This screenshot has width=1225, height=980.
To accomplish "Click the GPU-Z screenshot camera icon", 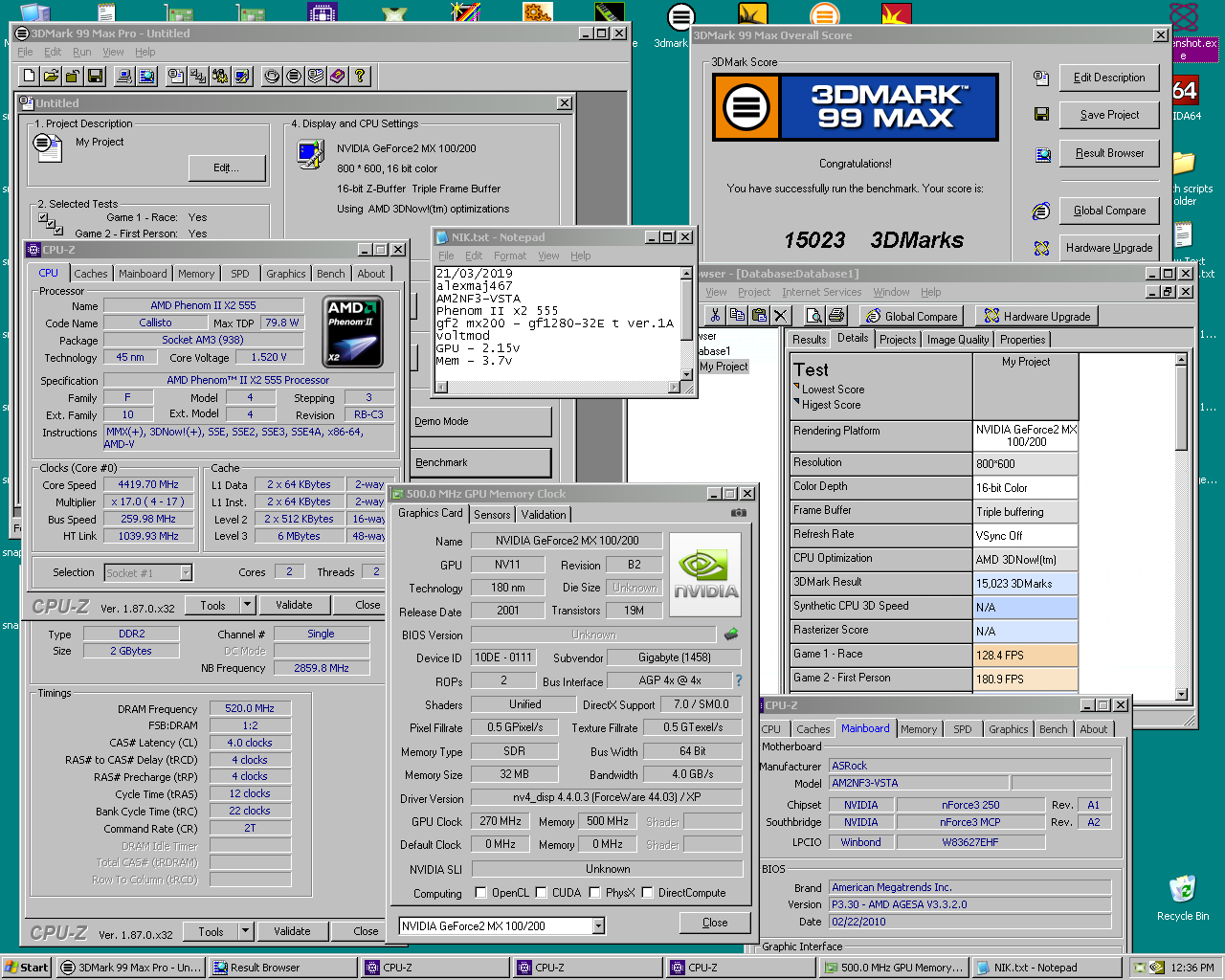I will [739, 513].
